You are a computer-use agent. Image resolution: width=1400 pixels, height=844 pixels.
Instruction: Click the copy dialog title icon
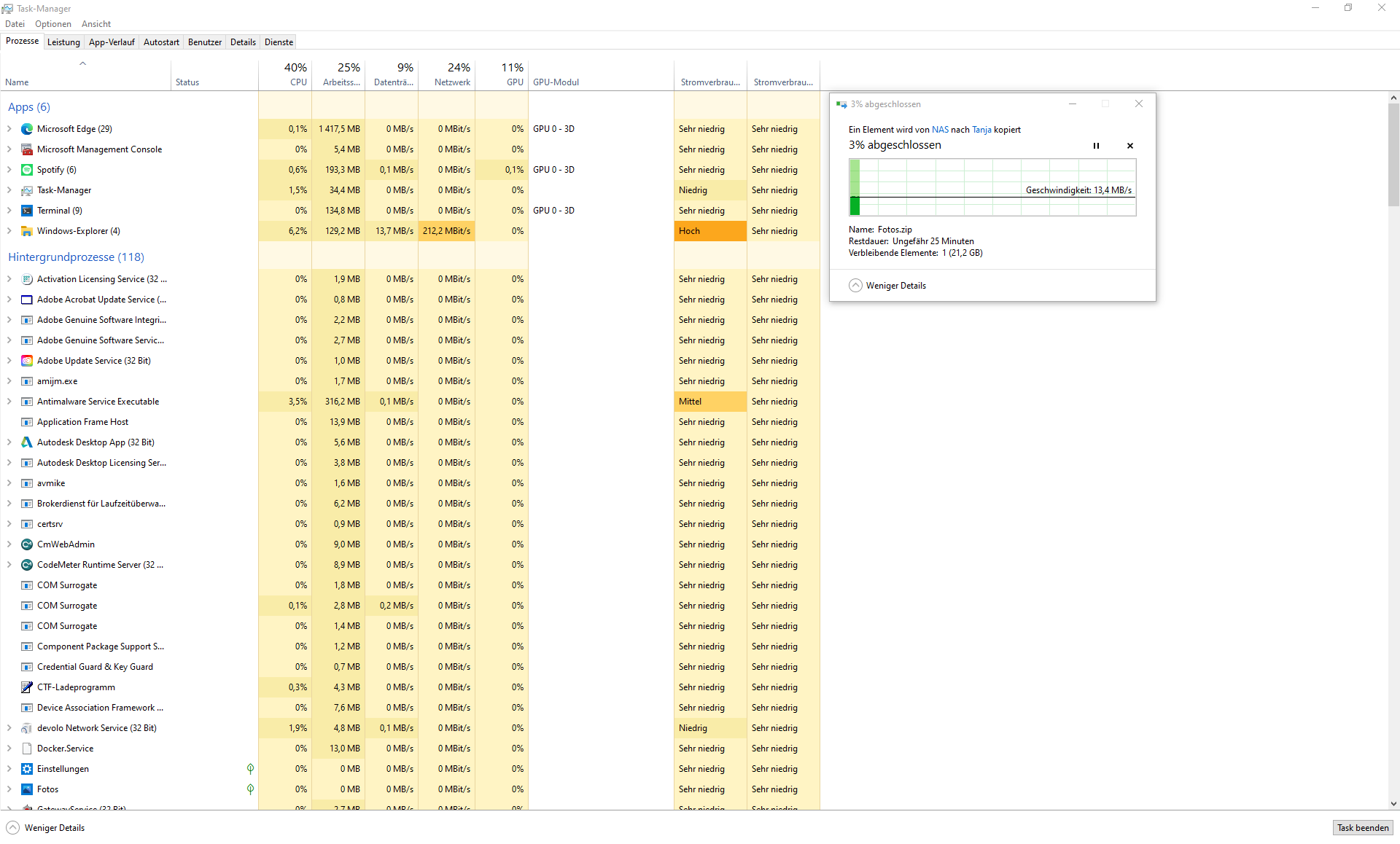click(x=841, y=104)
